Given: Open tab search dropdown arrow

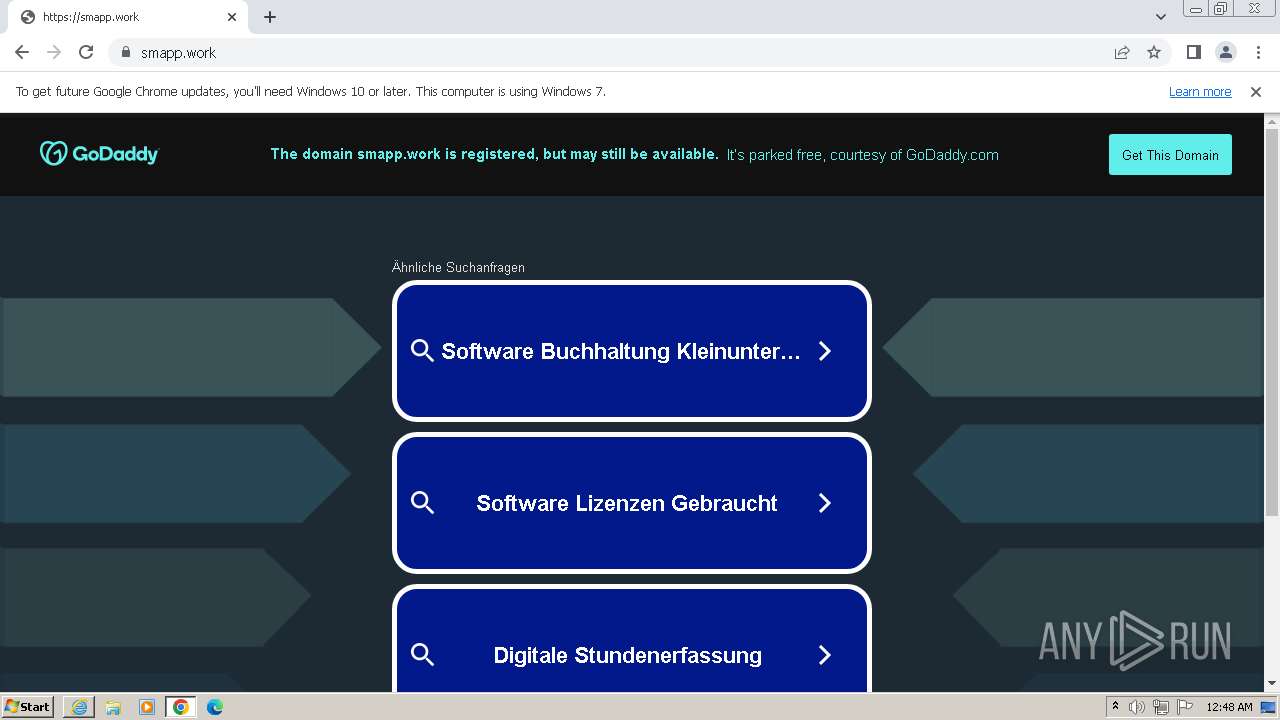Looking at the screenshot, I should click(1161, 17).
